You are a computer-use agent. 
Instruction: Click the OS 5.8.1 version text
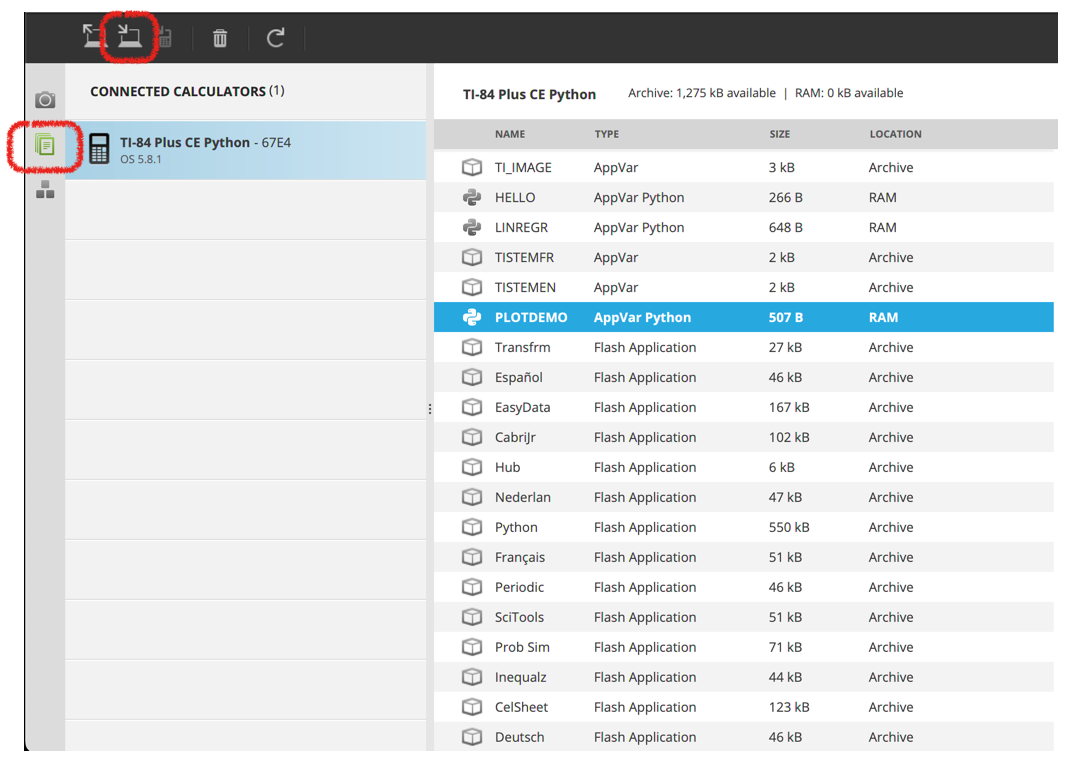click(x=141, y=160)
